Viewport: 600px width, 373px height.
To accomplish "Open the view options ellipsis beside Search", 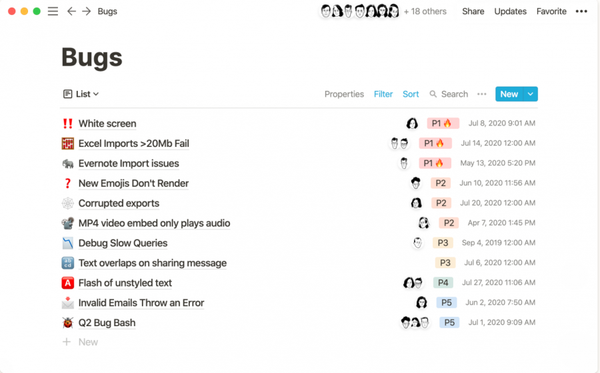I will pyautogui.click(x=482, y=94).
